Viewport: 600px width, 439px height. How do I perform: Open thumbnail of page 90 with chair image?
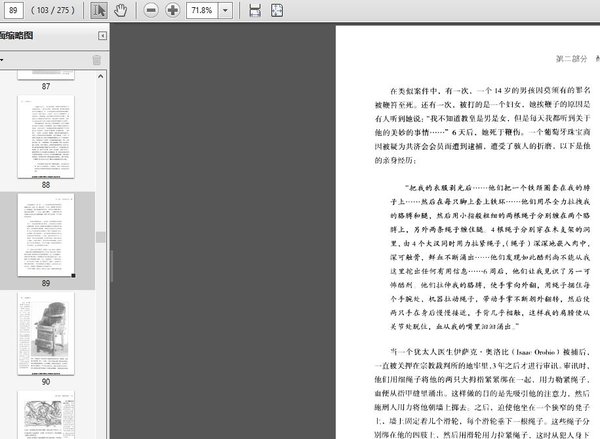tap(46, 333)
